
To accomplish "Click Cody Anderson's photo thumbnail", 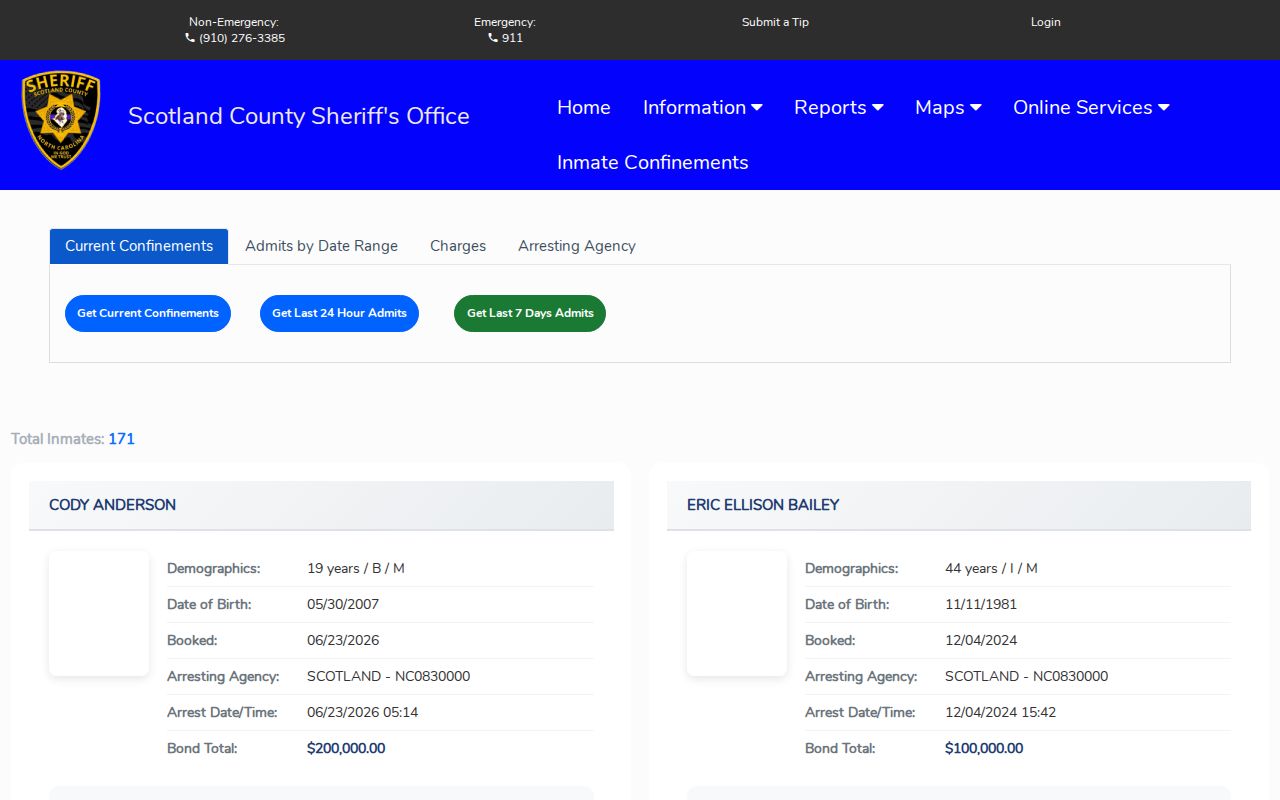I will (99, 613).
